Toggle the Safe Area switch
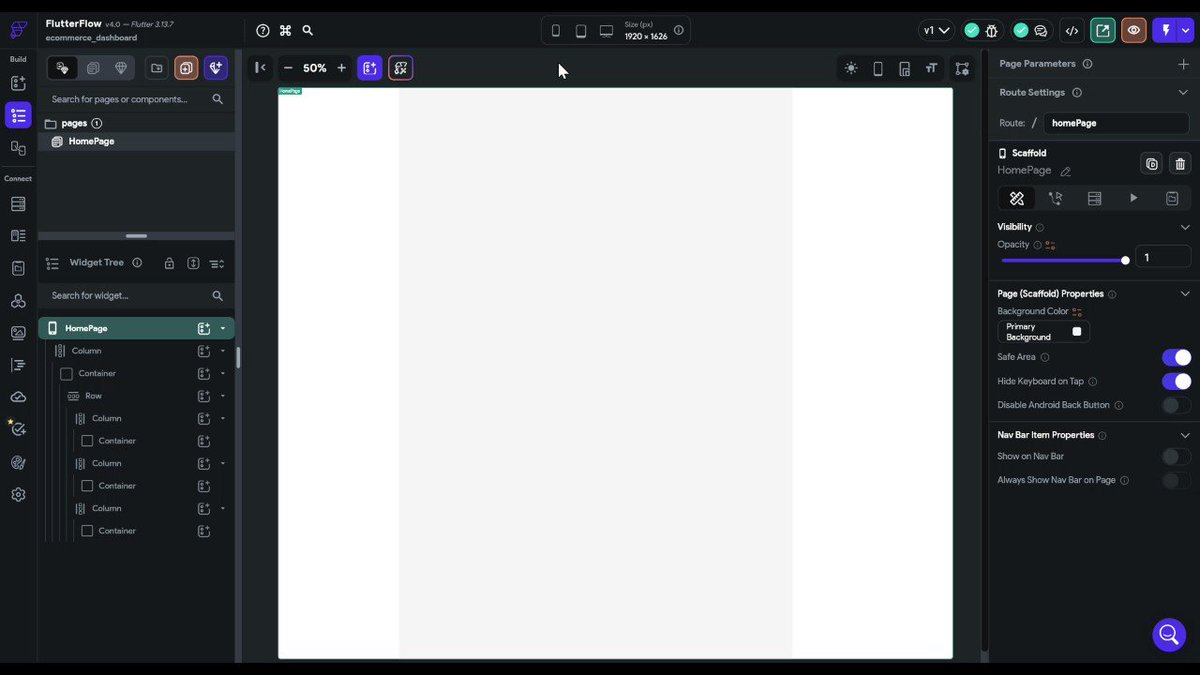1200x675 pixels. point(1176,357)
